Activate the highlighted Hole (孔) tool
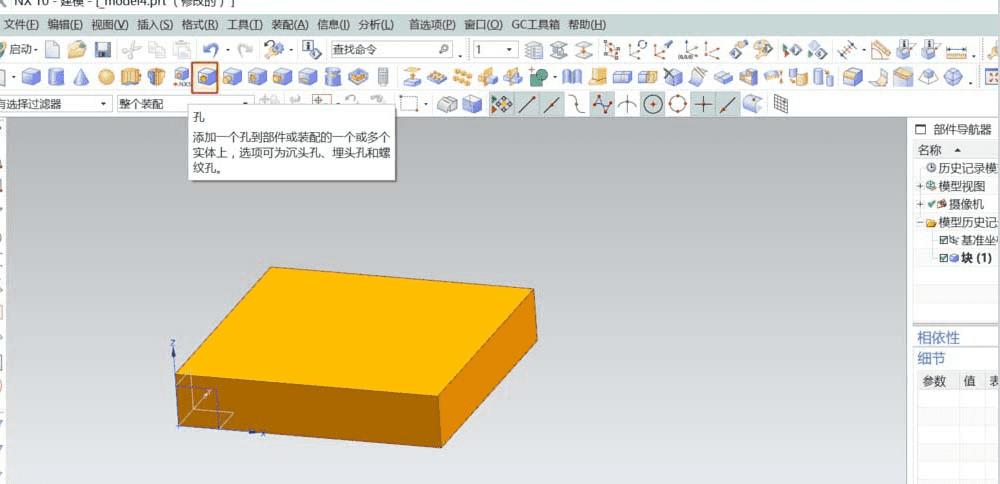Viewport: 1000px width, 484px height. pyautogui.click(x=205, y=77)
